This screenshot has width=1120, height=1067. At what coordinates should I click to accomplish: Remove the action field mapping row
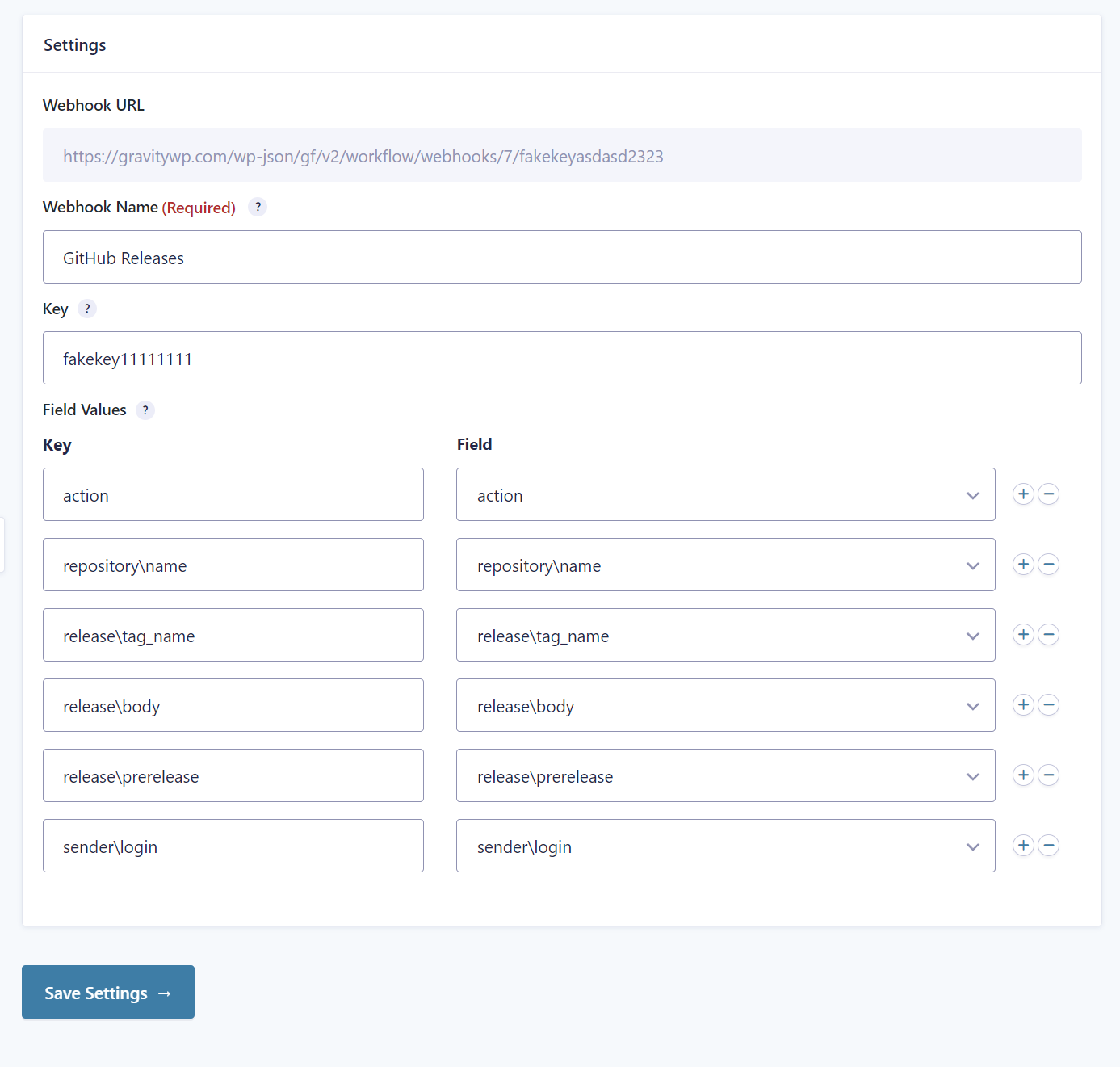pos(1048,494)
